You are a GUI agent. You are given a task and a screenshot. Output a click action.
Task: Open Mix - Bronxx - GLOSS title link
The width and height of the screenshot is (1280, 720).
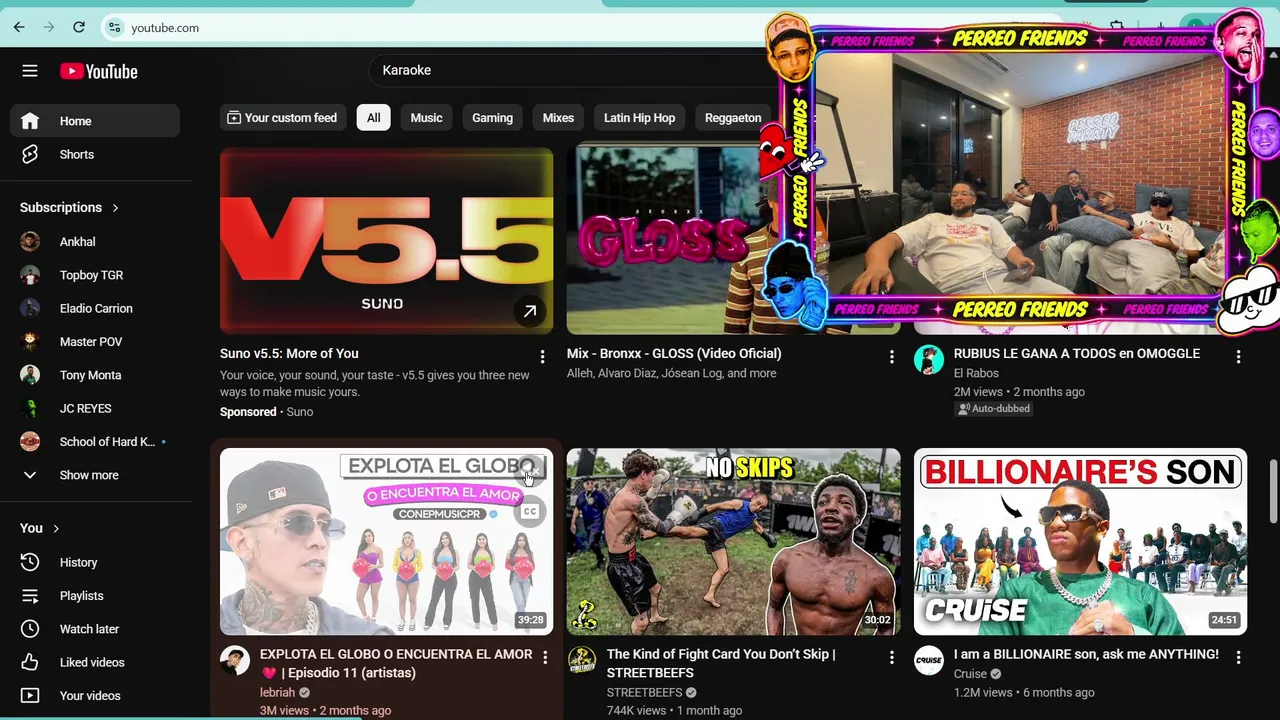click(674, 353)
